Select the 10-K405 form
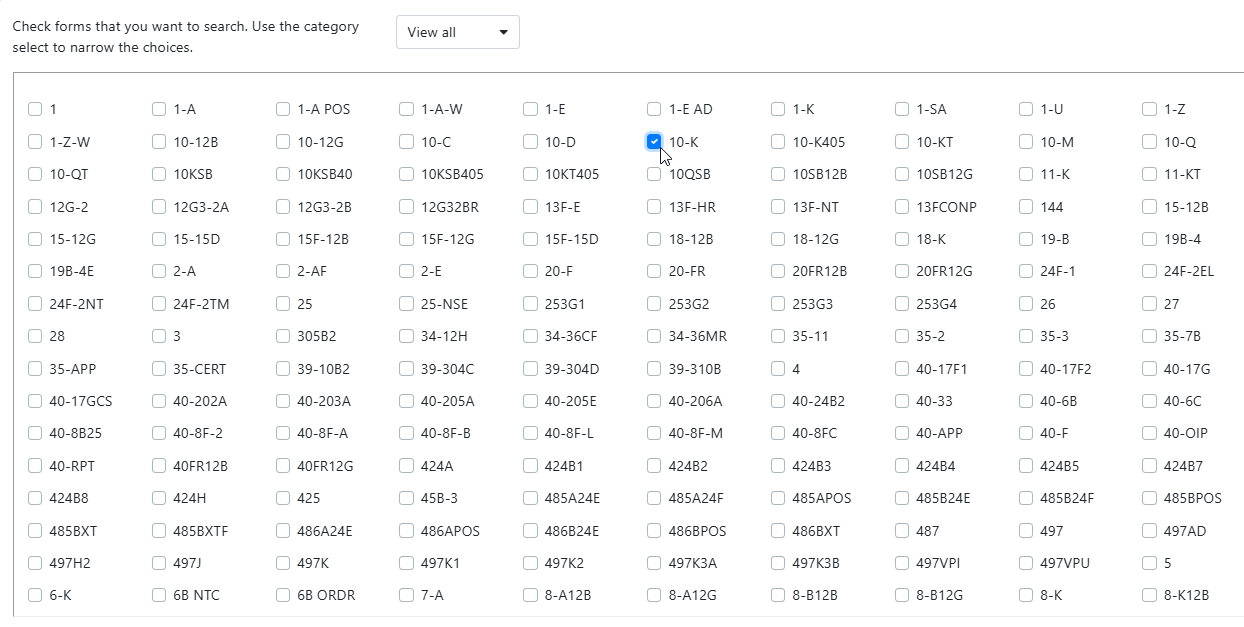Viewport: 1244px width, 627px height. pos(777,141)
